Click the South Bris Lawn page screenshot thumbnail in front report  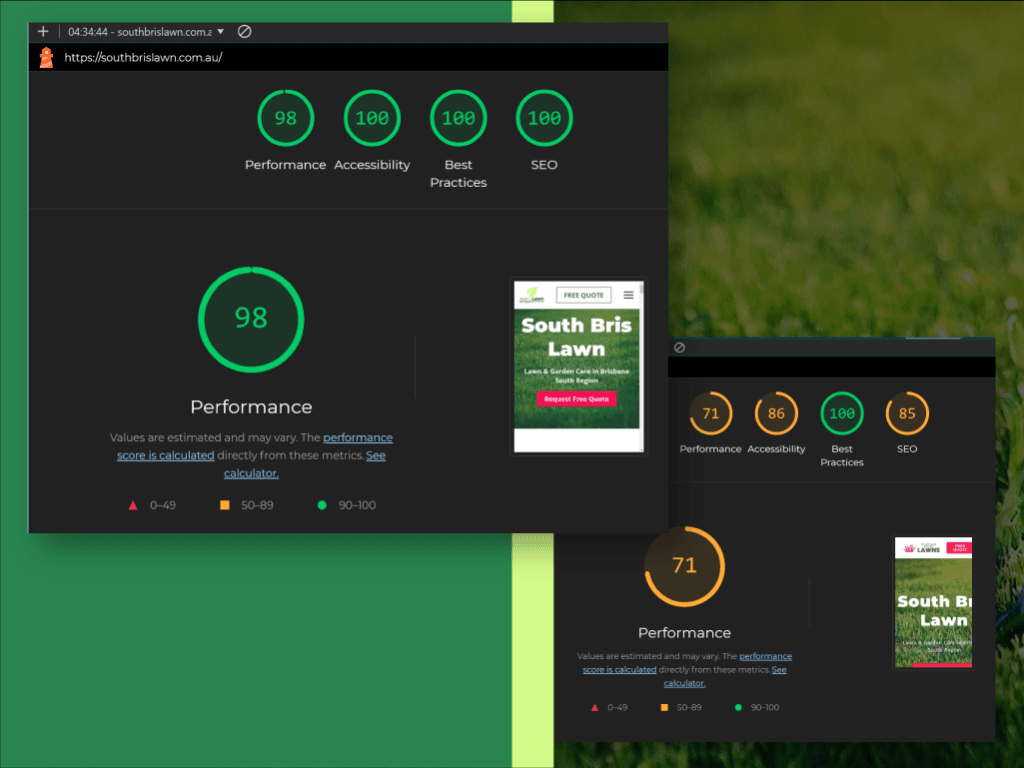pyautogui.click(x=578, y=366)
